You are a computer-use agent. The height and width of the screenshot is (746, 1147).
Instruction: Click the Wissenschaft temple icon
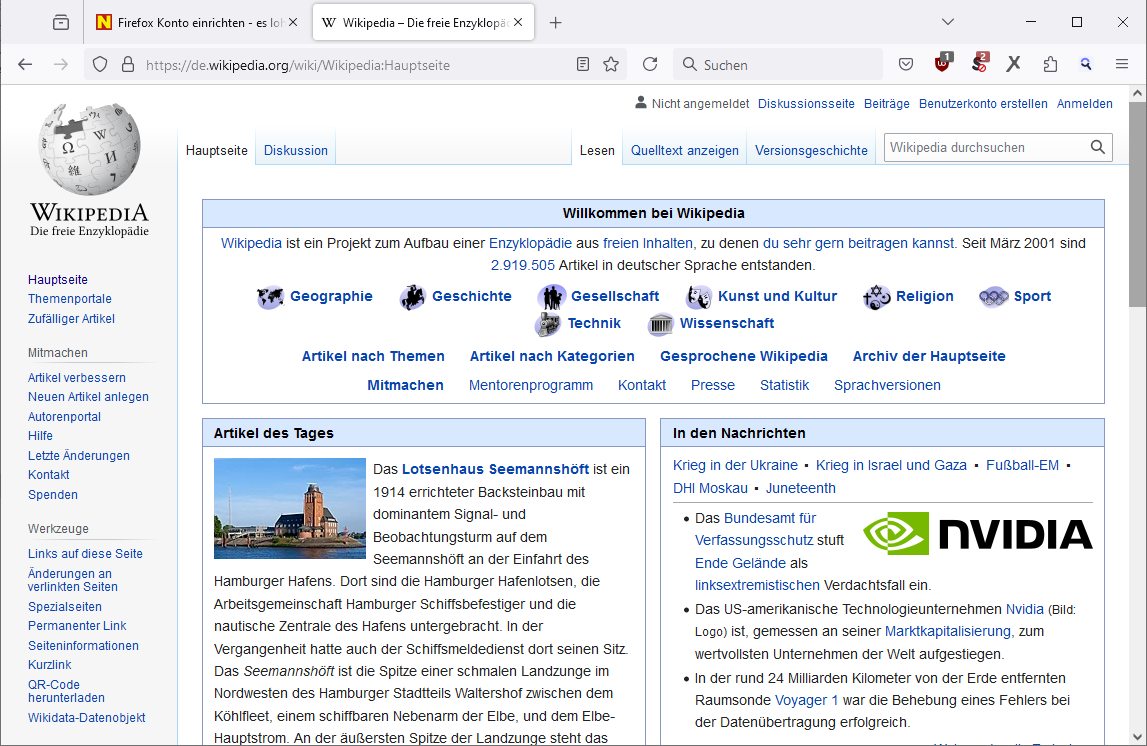(661, 324)
